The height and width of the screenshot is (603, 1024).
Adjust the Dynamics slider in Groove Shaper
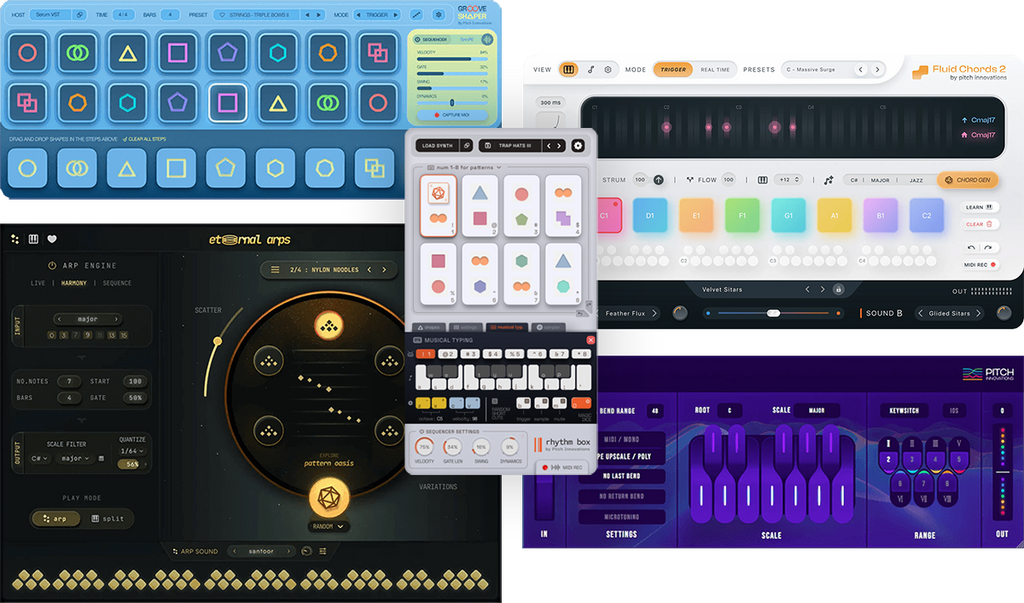click(x=452, y=103)
